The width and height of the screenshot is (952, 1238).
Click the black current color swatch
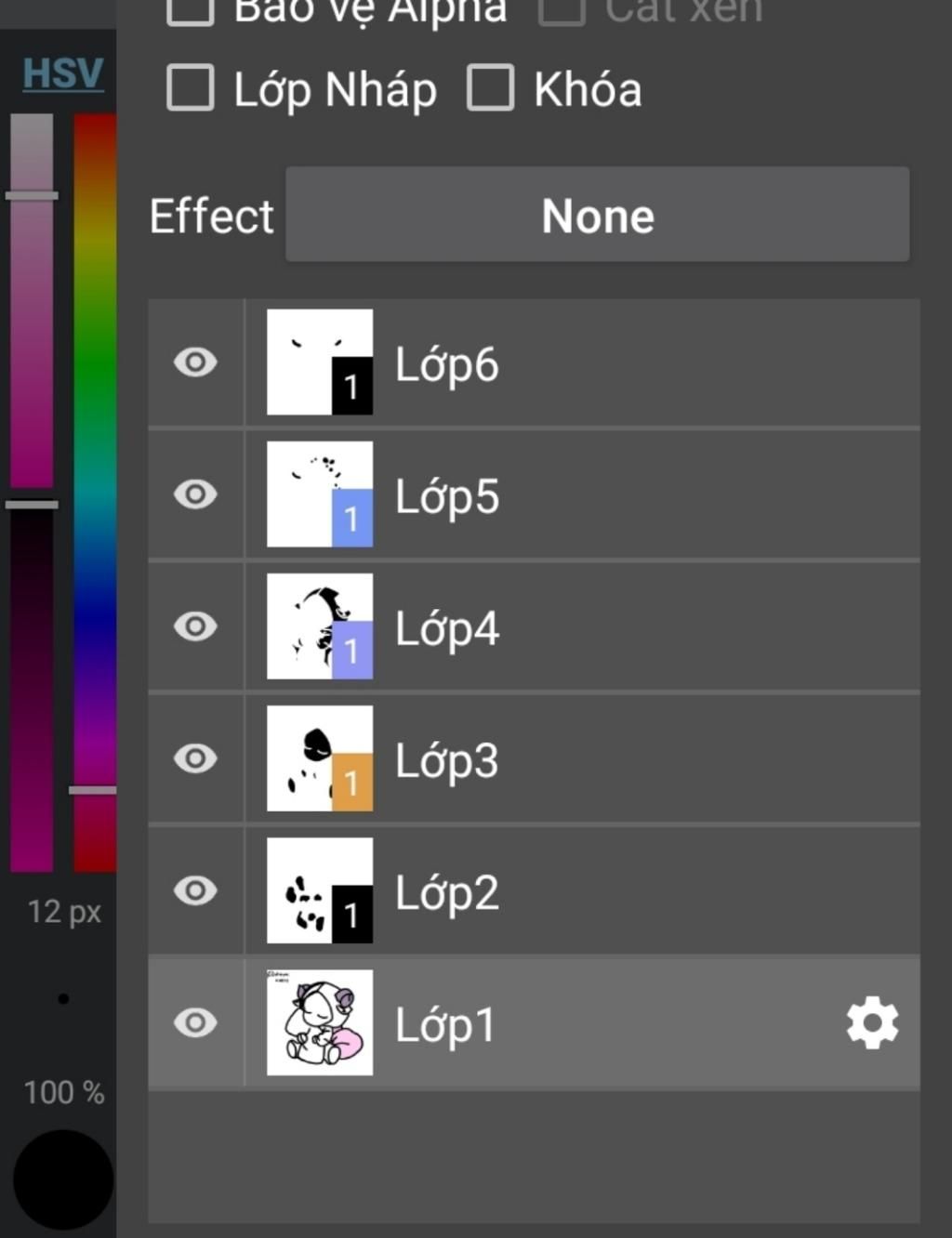[63, 1180]
